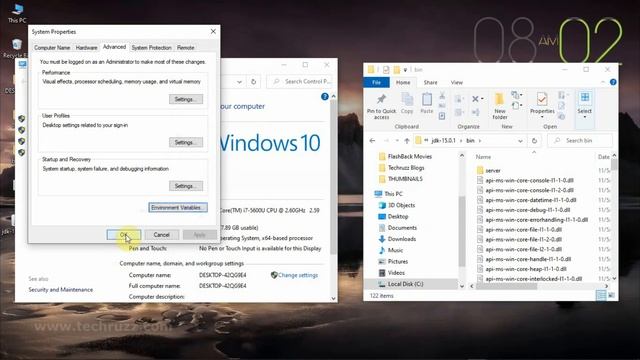Open Explorer help with the blue question mark
This screenshot has width=640, height=360.
point(613,82)
